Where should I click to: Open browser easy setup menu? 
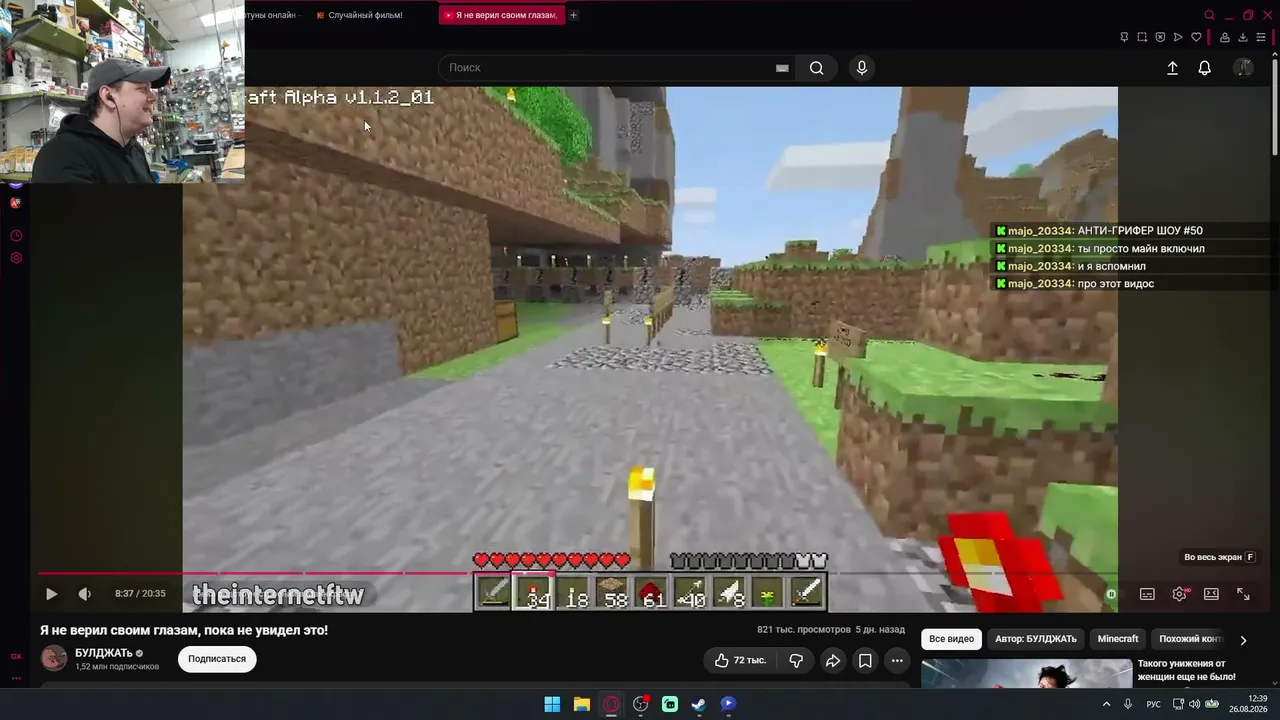click(x=1261, y=37)
